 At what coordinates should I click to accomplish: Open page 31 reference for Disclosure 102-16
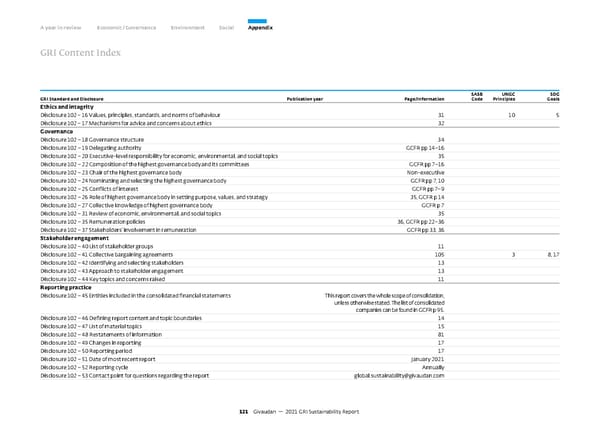(x=440, y=116)
